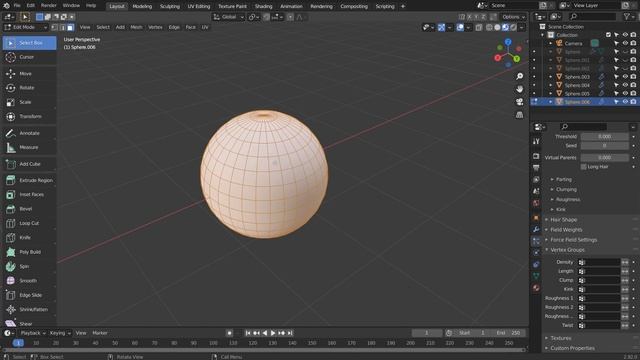The width and height of the screenshot is (640, 360).
Task: Collapse the Vertex Groups panel
Action: [x=567, y=250]
